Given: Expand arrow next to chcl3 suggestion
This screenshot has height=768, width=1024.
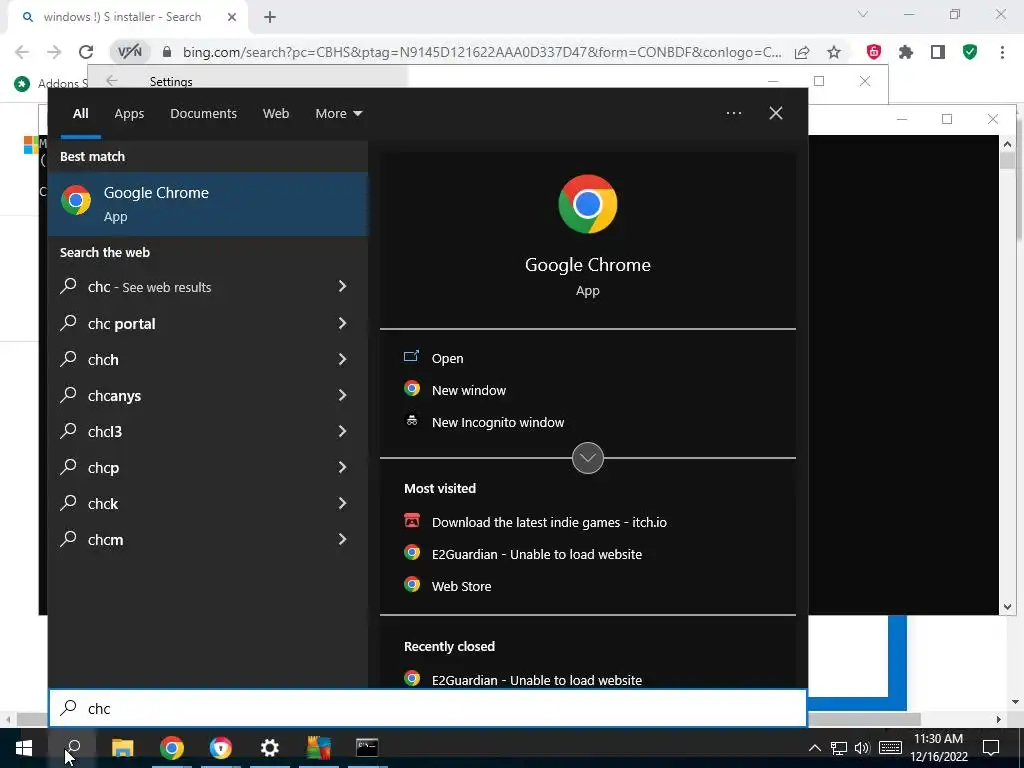Looking at the screenshot, I should [x=342, y=431].
